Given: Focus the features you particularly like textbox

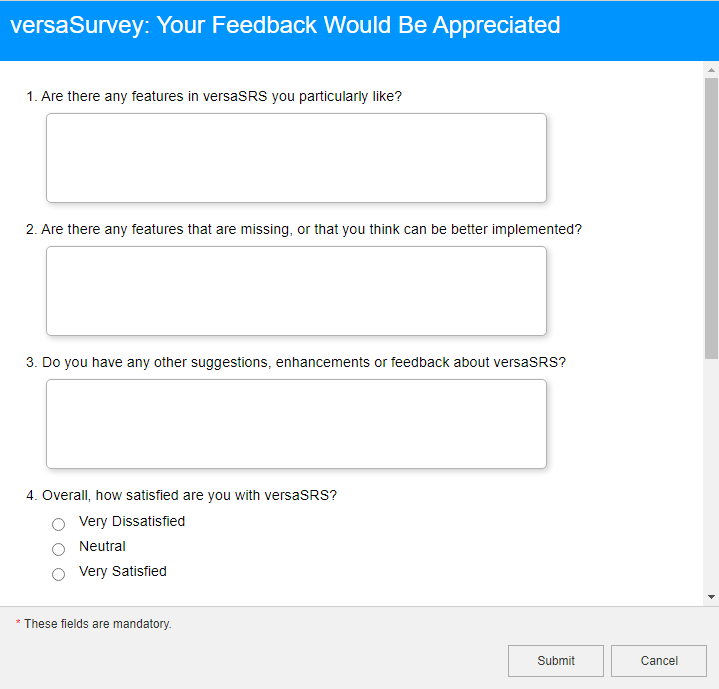Looking at the screenshot, I should click(x=296, y=158).
